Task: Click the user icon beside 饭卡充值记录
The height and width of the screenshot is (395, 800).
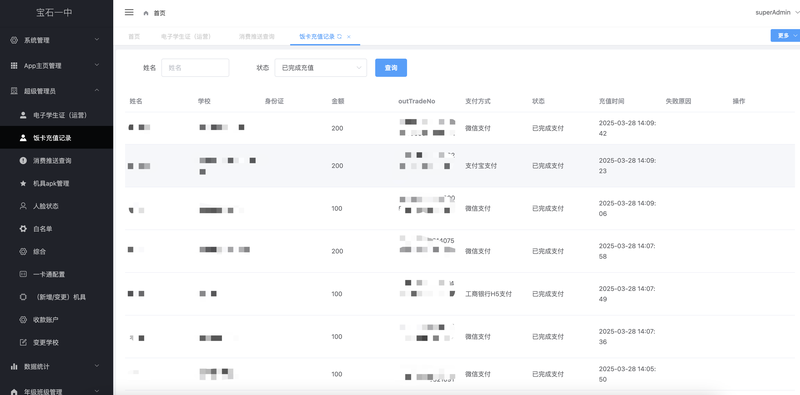Action: coord(23,138)
